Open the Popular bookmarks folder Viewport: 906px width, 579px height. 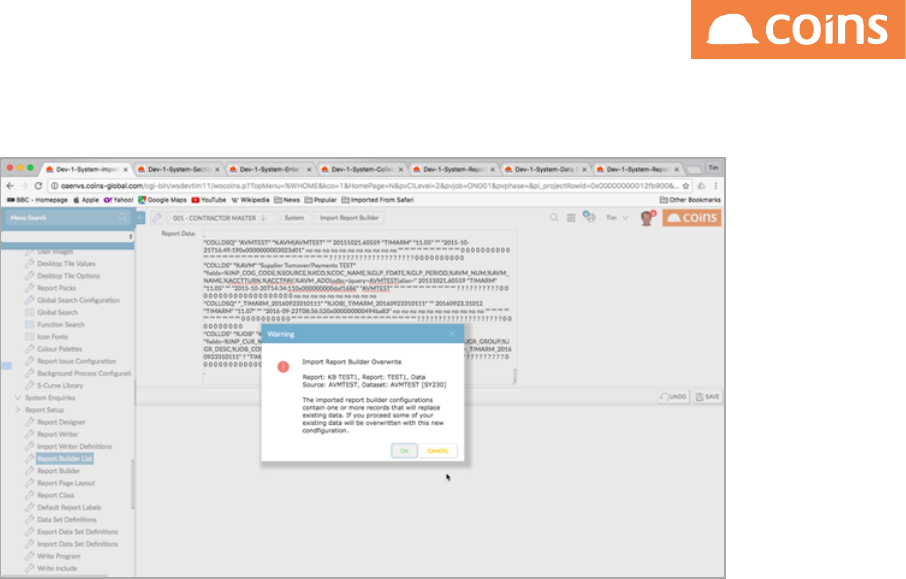tap(321, 200)
